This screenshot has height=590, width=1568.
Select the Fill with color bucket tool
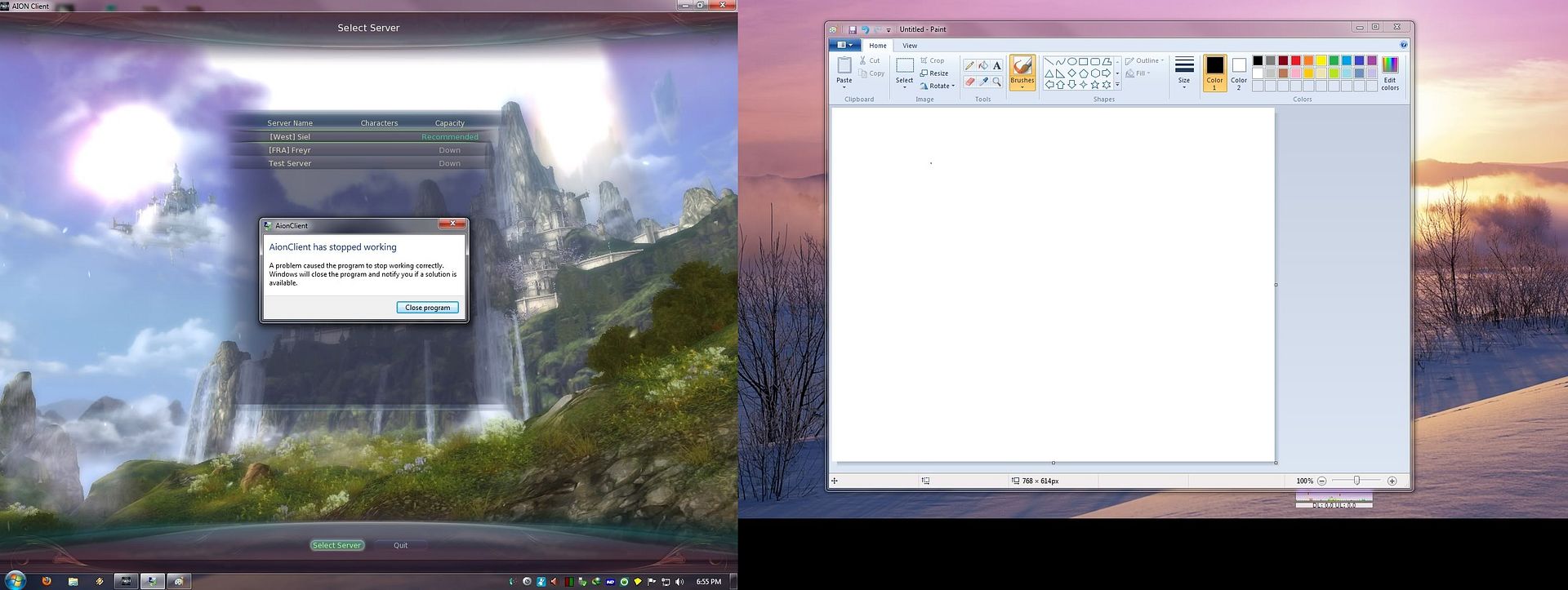(x=983, y=65)
